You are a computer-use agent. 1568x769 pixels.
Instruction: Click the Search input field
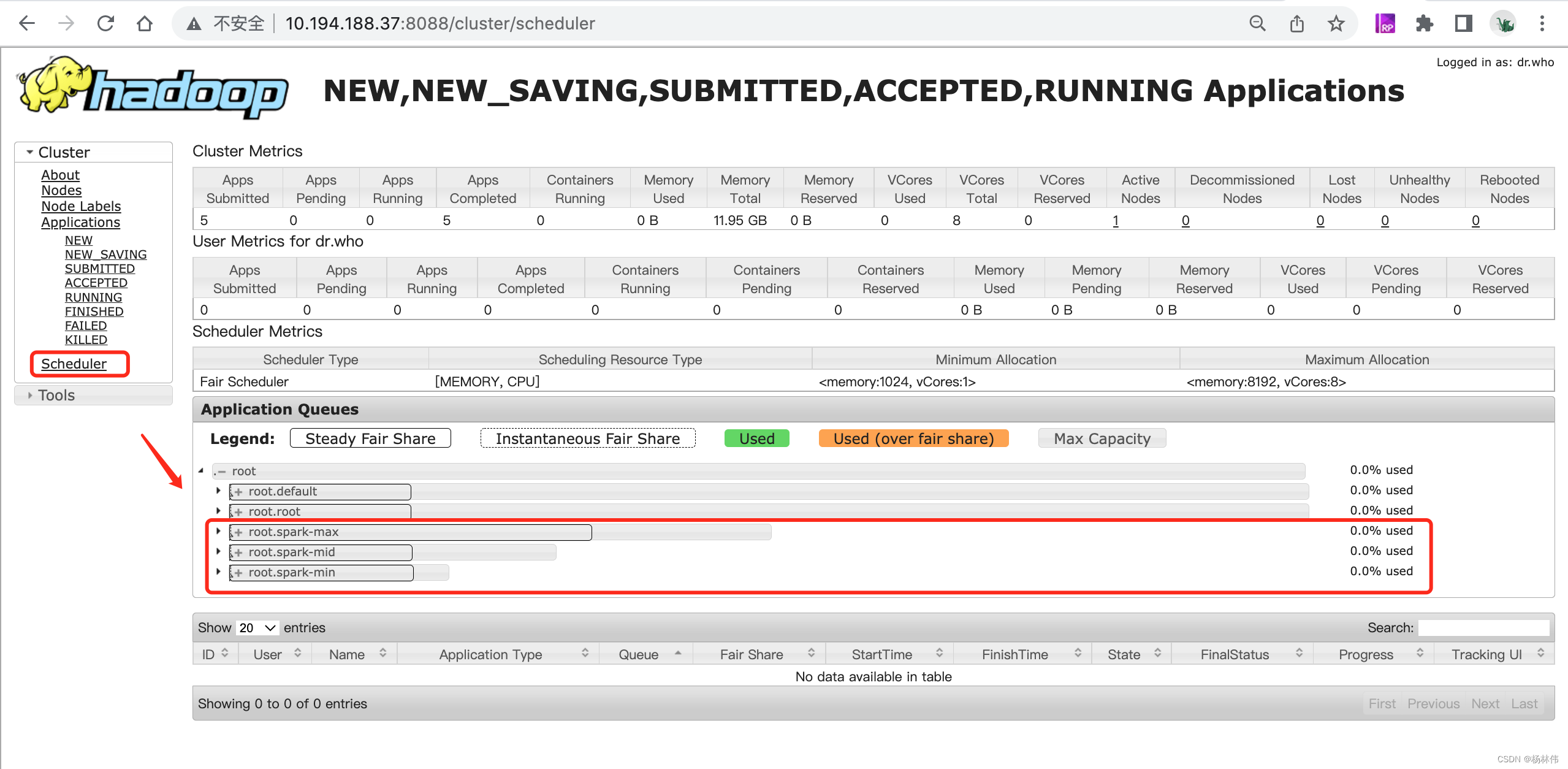(x=1483, y=627)
